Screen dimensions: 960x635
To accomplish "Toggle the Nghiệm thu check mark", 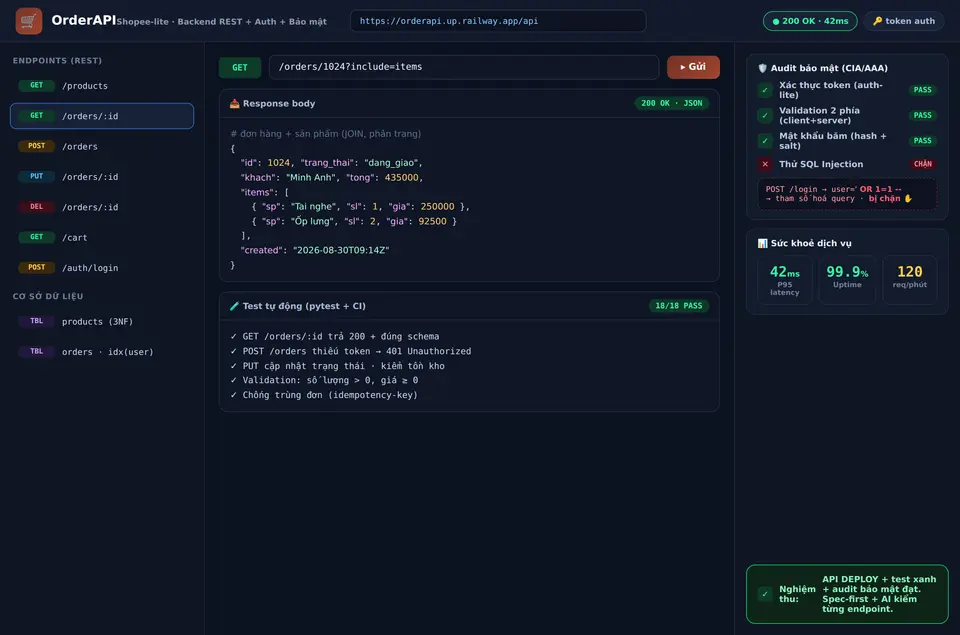I will click(x=765, y=594).
